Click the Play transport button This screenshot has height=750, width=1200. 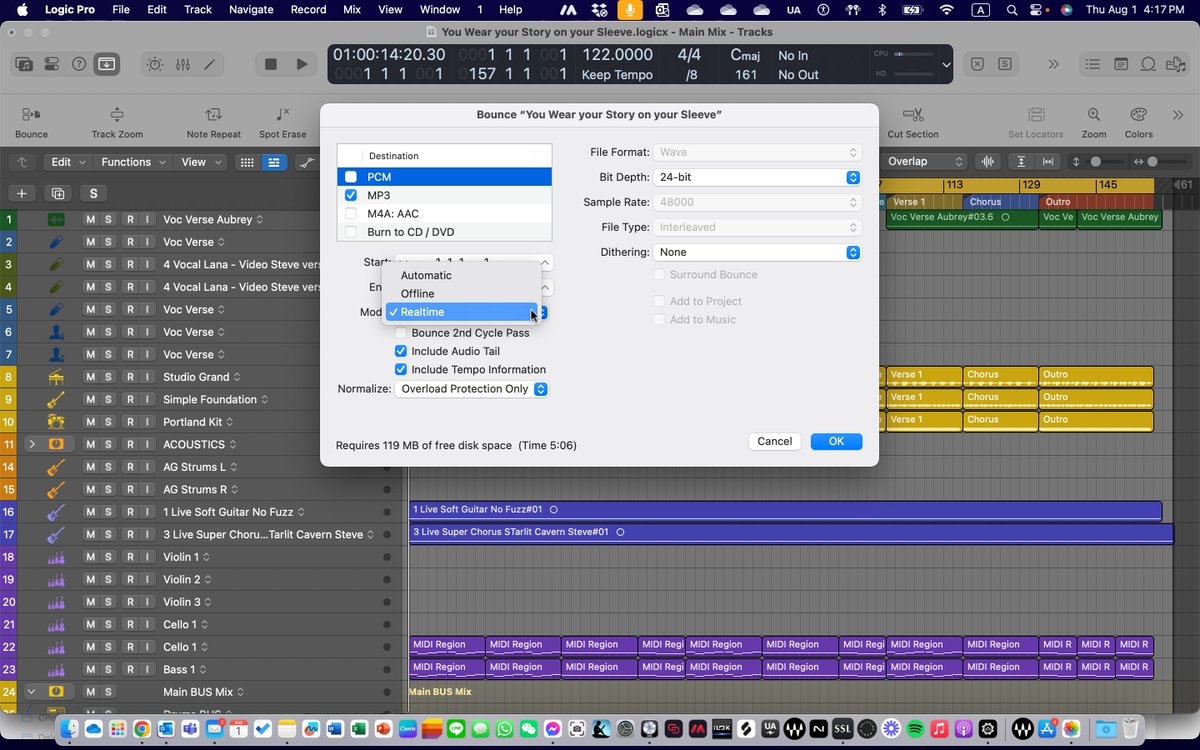pos(302,64)
